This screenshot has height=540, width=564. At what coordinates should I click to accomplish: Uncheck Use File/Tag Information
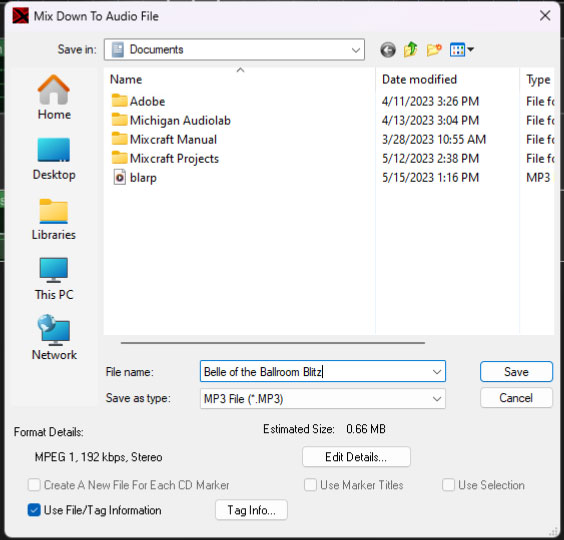34,510
